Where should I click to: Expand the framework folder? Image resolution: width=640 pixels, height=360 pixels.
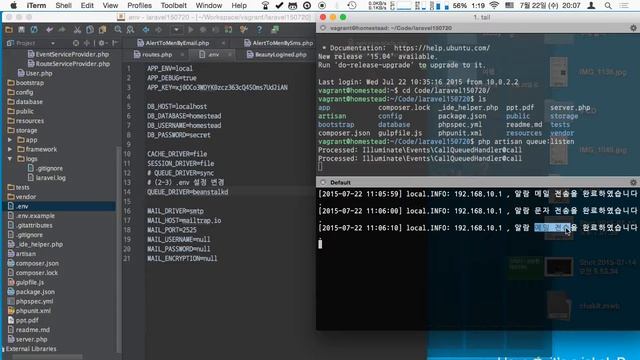pos(10,149)
